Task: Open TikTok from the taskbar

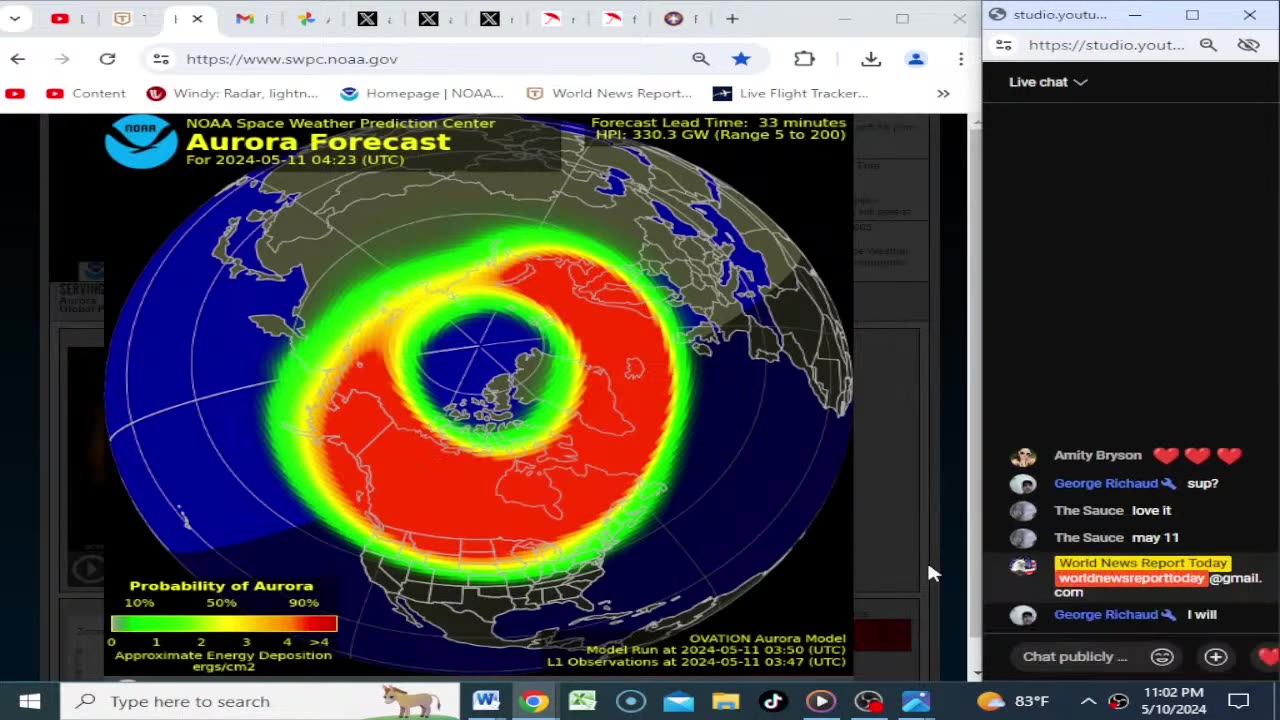Action: tap(773, 701)
